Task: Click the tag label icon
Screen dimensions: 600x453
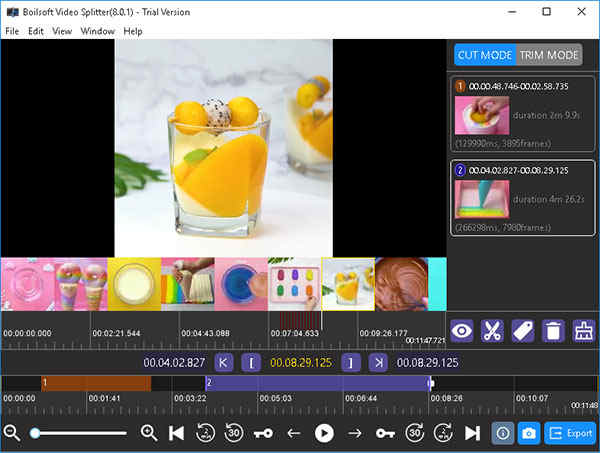Action: (522, 332)
